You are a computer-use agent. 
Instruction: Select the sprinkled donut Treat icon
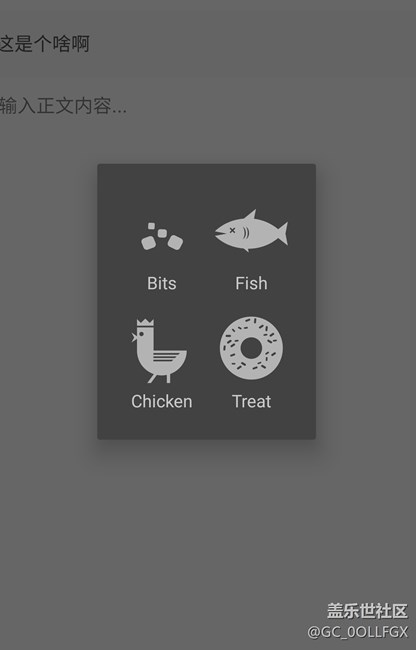tap(251, 348)
